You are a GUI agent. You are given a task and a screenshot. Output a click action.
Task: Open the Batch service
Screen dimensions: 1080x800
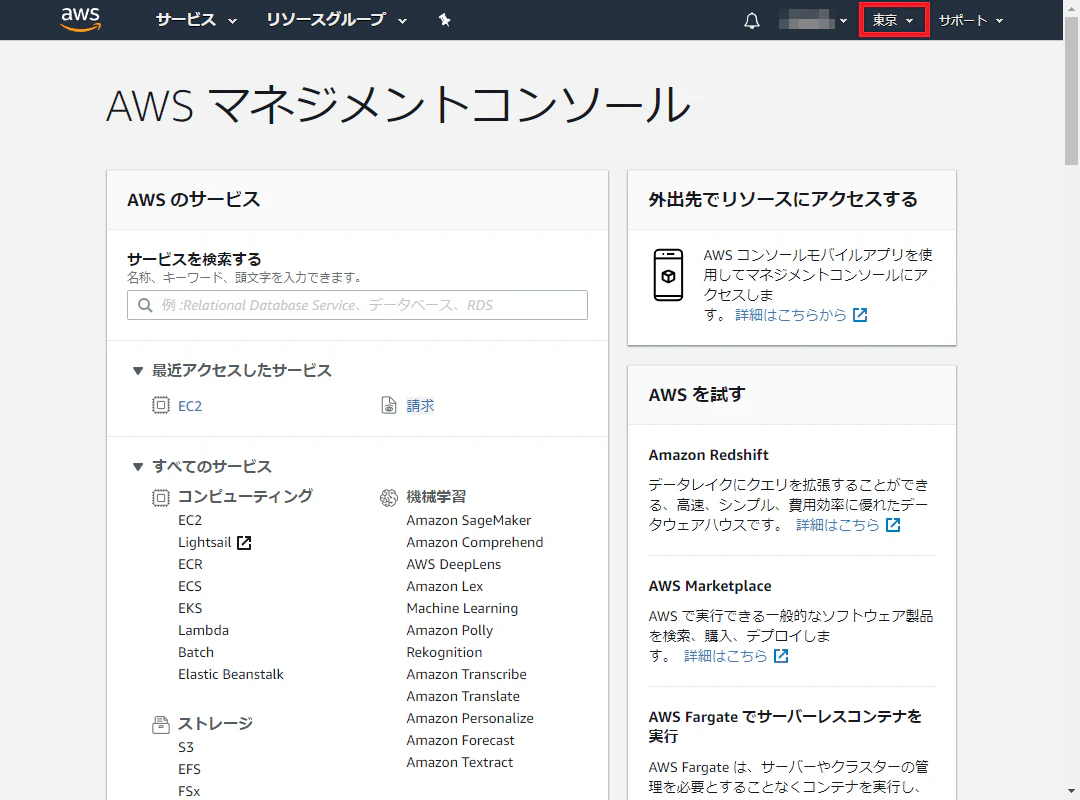click(196, 653)
